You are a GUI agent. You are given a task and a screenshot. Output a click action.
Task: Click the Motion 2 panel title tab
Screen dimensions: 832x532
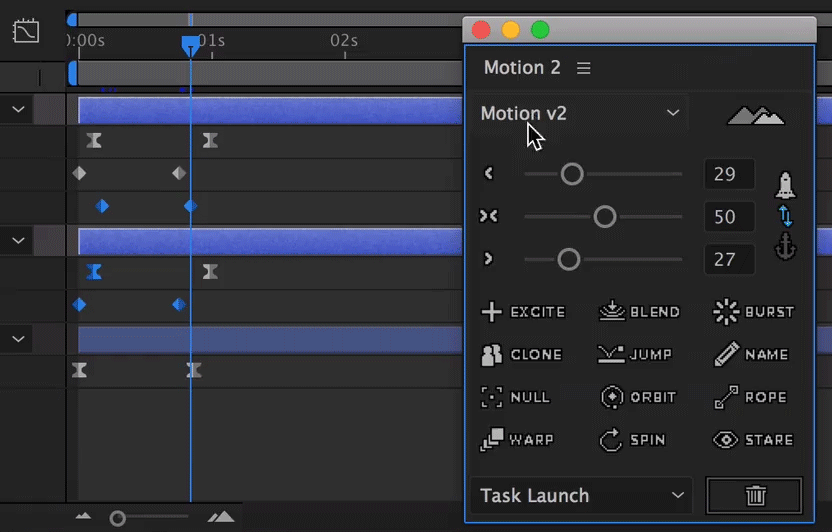[x=522, y=68]
